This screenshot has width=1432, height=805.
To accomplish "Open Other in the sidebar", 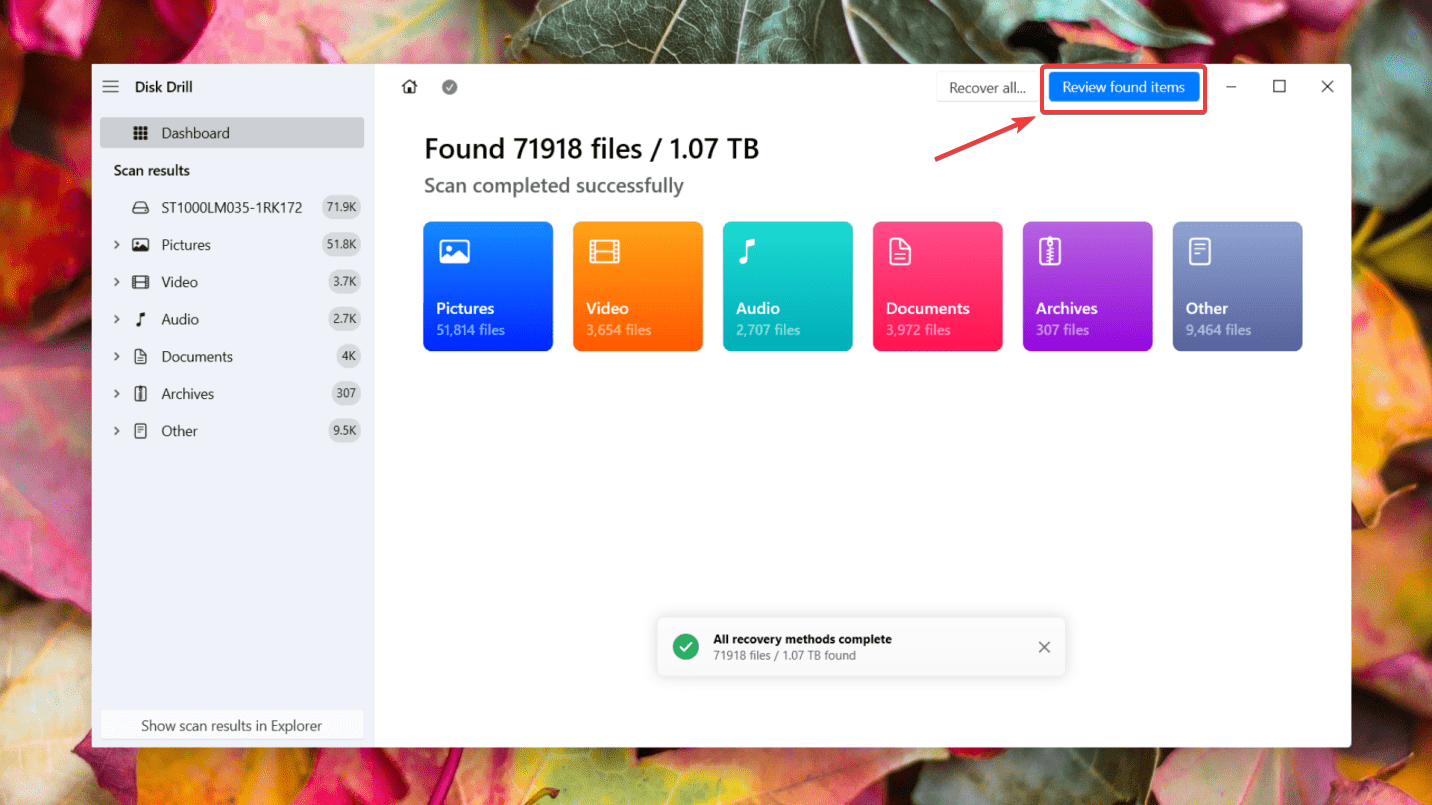I will (232, 431).
